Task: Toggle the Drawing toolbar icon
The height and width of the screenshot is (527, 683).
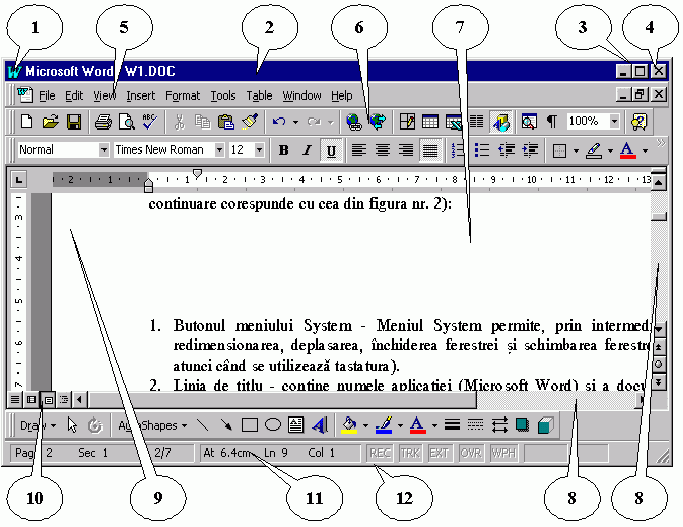Action: [501, 122]
